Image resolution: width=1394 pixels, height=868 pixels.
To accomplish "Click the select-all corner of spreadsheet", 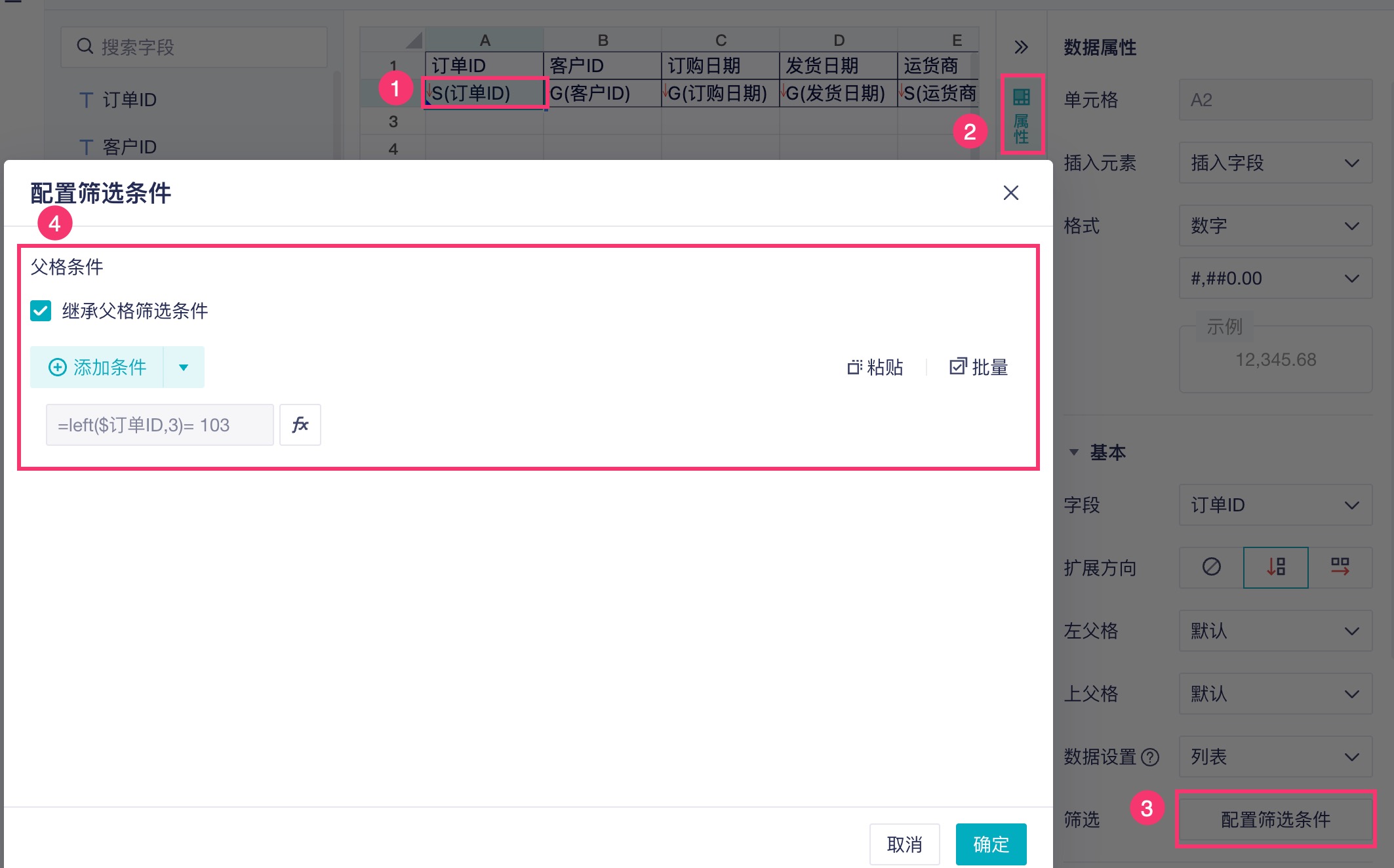I will 393,40.
